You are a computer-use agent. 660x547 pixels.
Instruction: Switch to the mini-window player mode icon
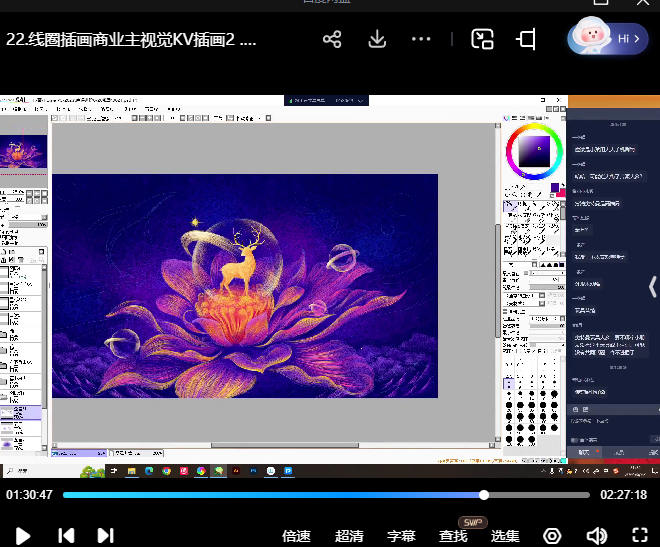pyautogui.click(x=483, y=39)
